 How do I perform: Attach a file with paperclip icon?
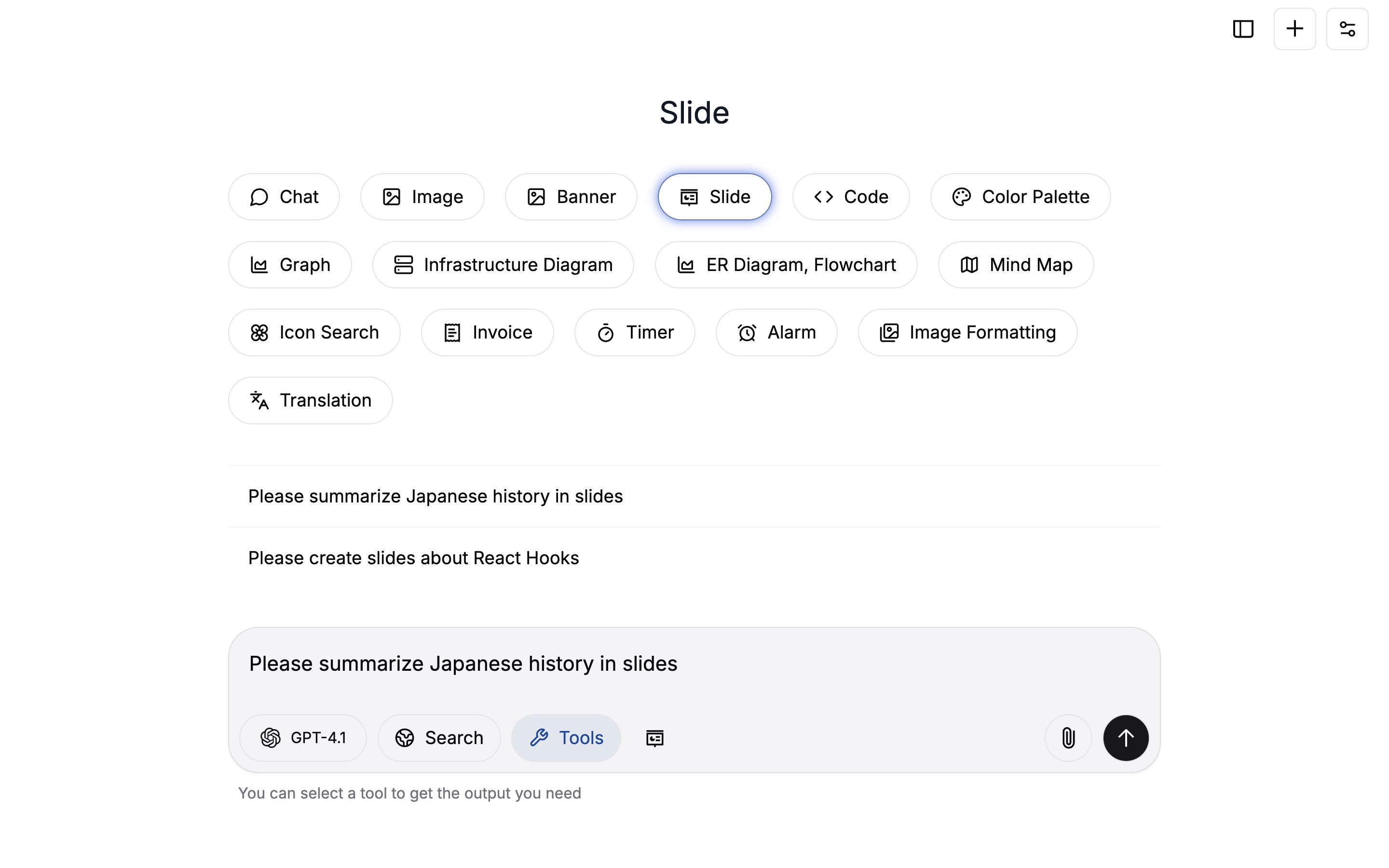[1068, 738]
